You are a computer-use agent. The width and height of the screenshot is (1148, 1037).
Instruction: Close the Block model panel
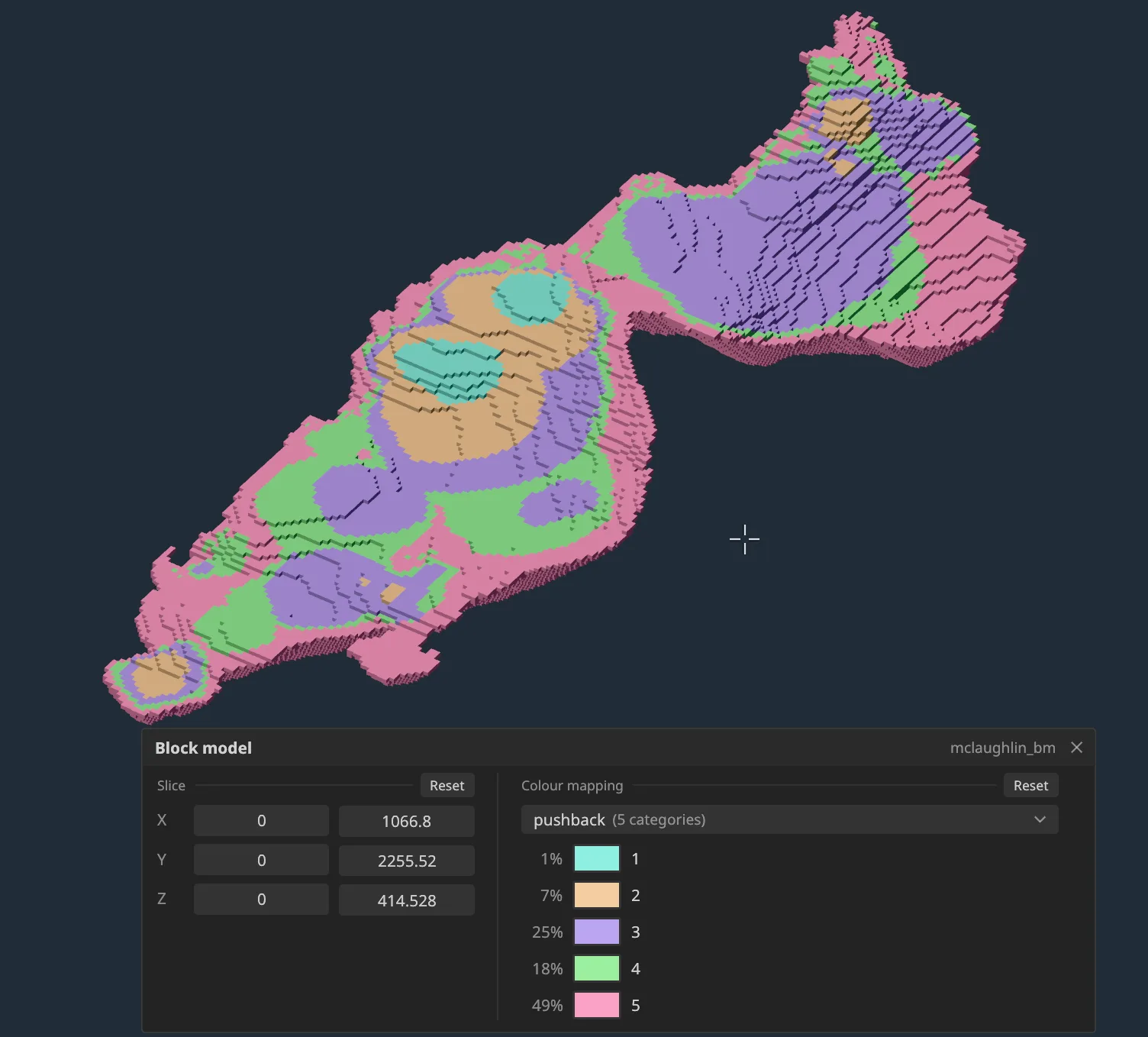click(x=1076, y=748)
